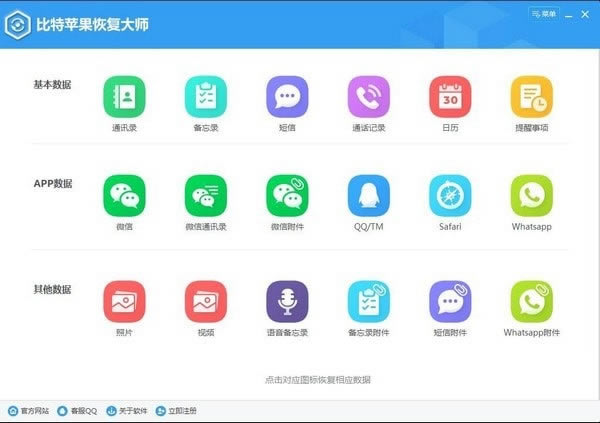Click the 点击对应图标恢复相应数据 hint text
Image resolution: width=600 pixels, height=423 pixels.
318,380
